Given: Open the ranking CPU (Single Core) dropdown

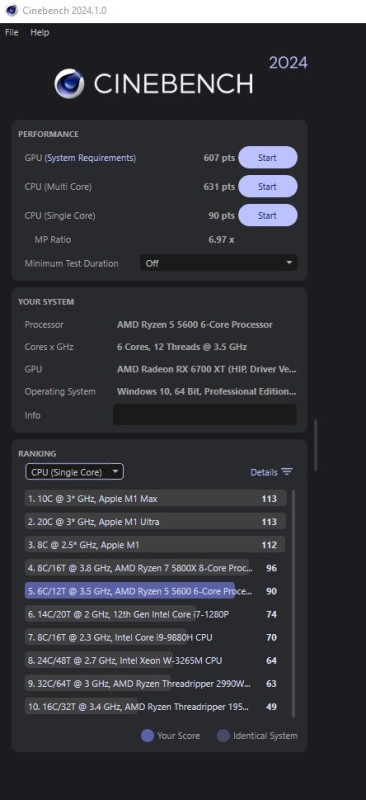Looking at the screenshot, I should click(x=75, y=472).
